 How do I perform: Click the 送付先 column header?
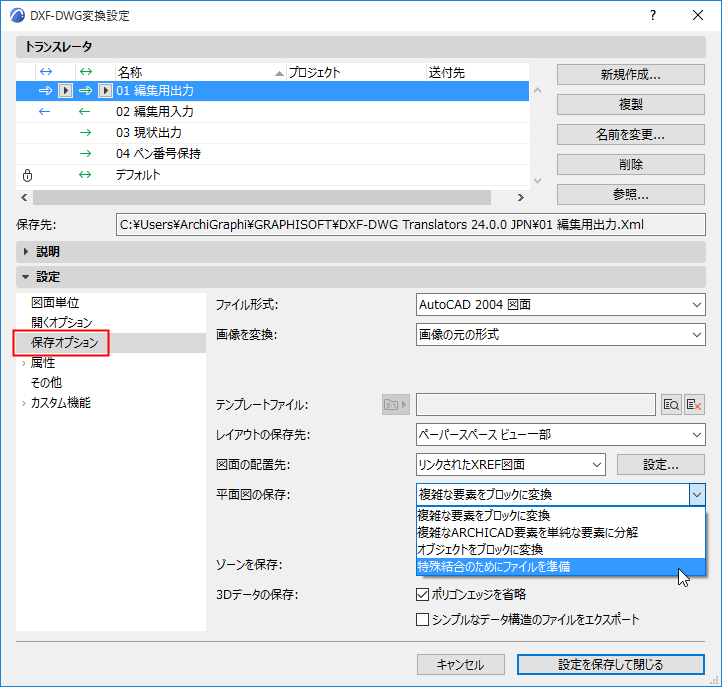click(x=477, y=72)
